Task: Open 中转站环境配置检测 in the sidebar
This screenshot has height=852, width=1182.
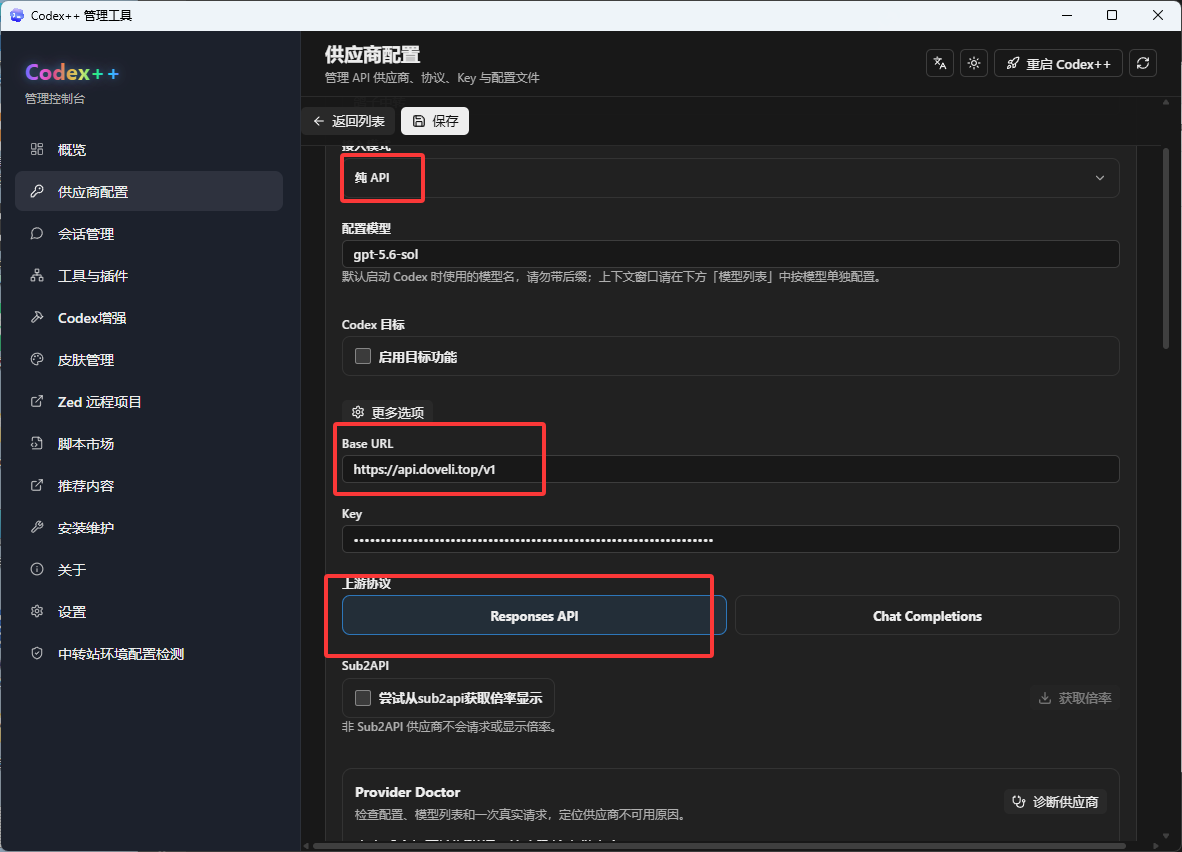Action: pos(149,653)
